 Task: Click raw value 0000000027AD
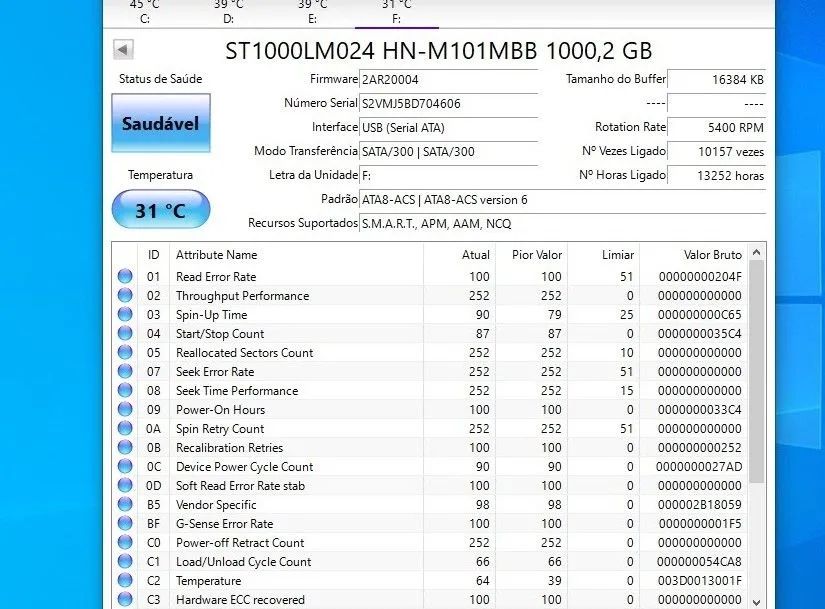(x=699, y=467)
